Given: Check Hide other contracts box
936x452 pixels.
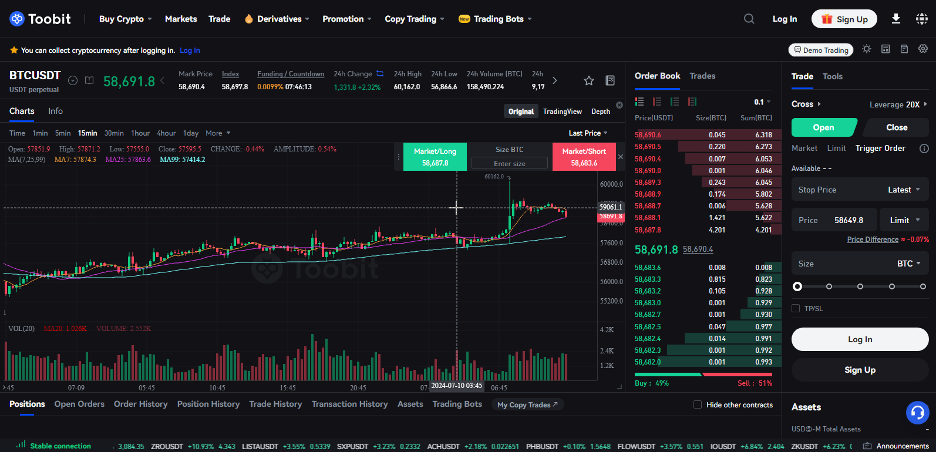Looking at the screenshot, I should coord(697,404).
